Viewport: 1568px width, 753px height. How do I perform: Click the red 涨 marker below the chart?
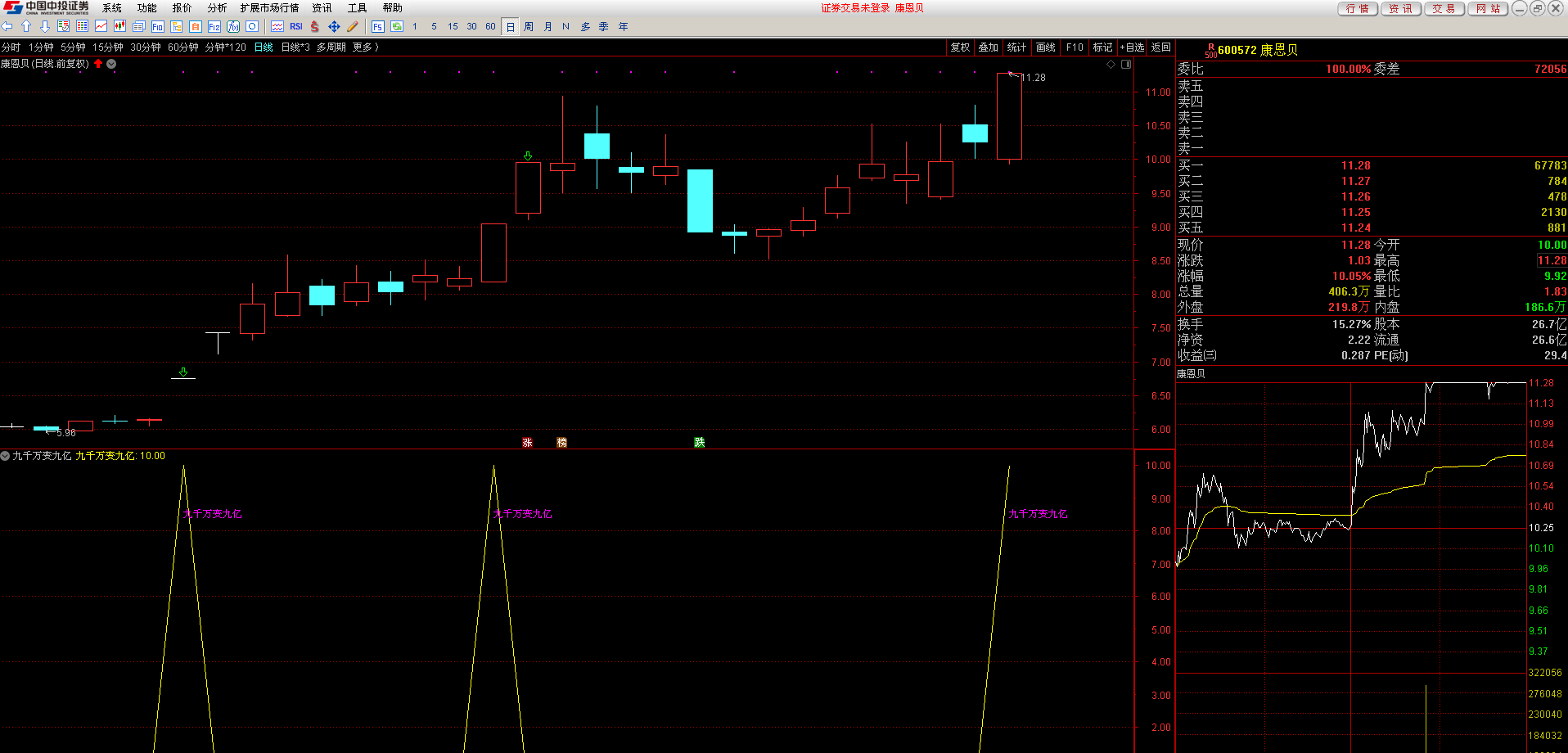tap(528, 442)
